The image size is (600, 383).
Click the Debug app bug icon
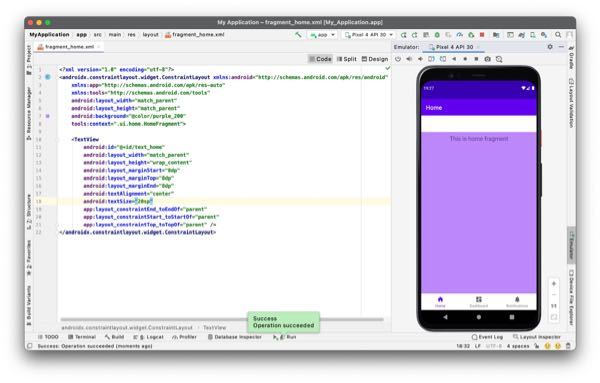(x=437, y=35)
